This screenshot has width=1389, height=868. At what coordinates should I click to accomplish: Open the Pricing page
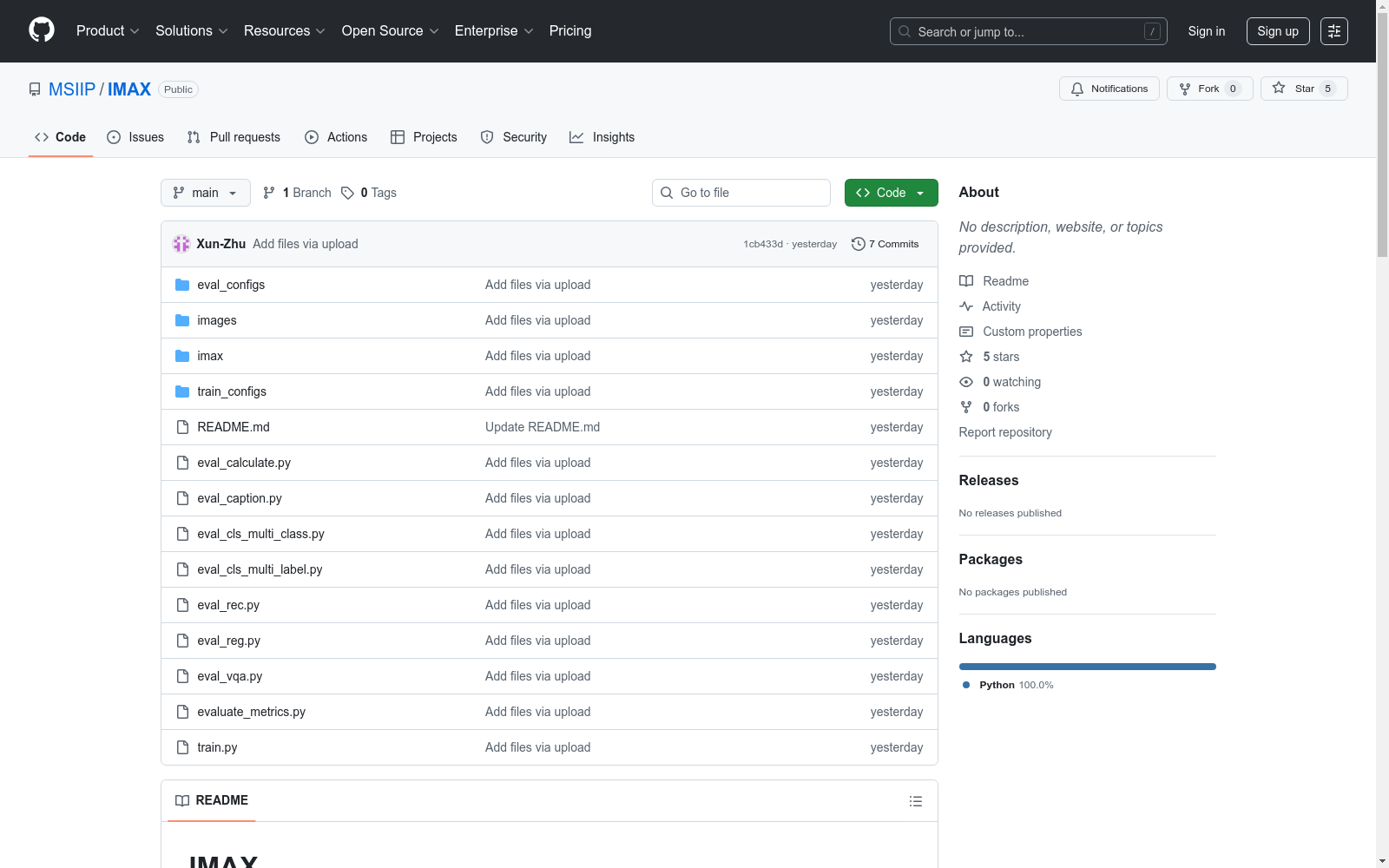click(x=570, y=31)
